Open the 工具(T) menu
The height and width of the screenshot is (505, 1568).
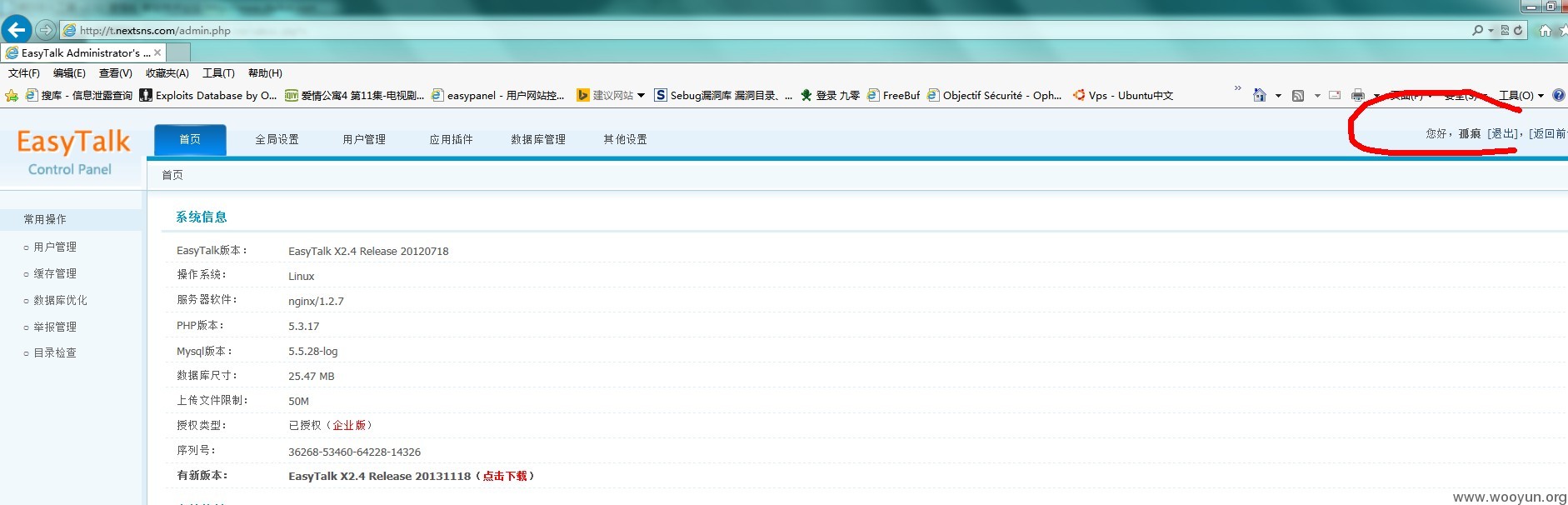(218, 73)
